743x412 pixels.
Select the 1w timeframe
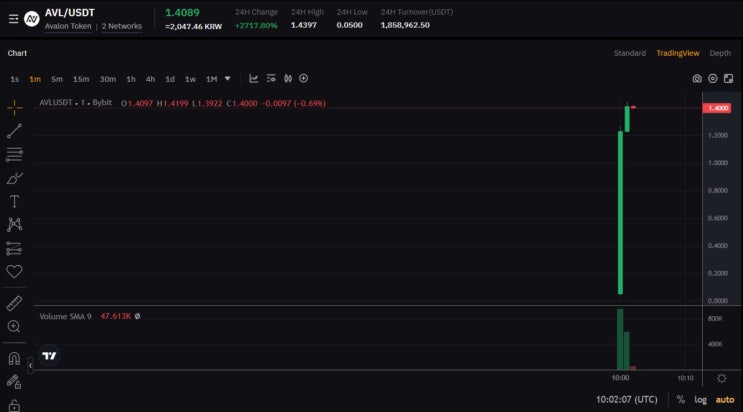190,79
